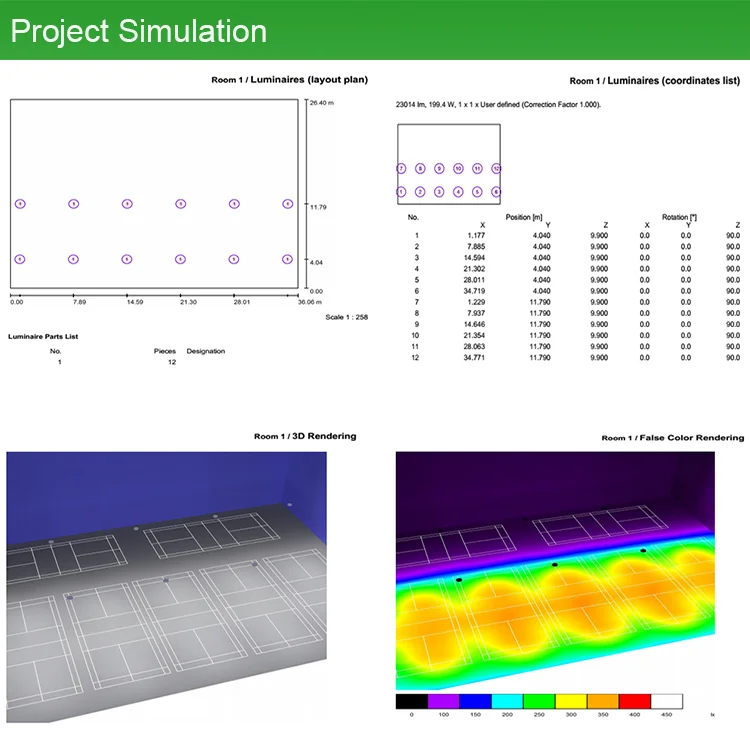Click luminaire marker 7 in coordinates diagram
Screen dimensions: 750x750
click(401, 168)
